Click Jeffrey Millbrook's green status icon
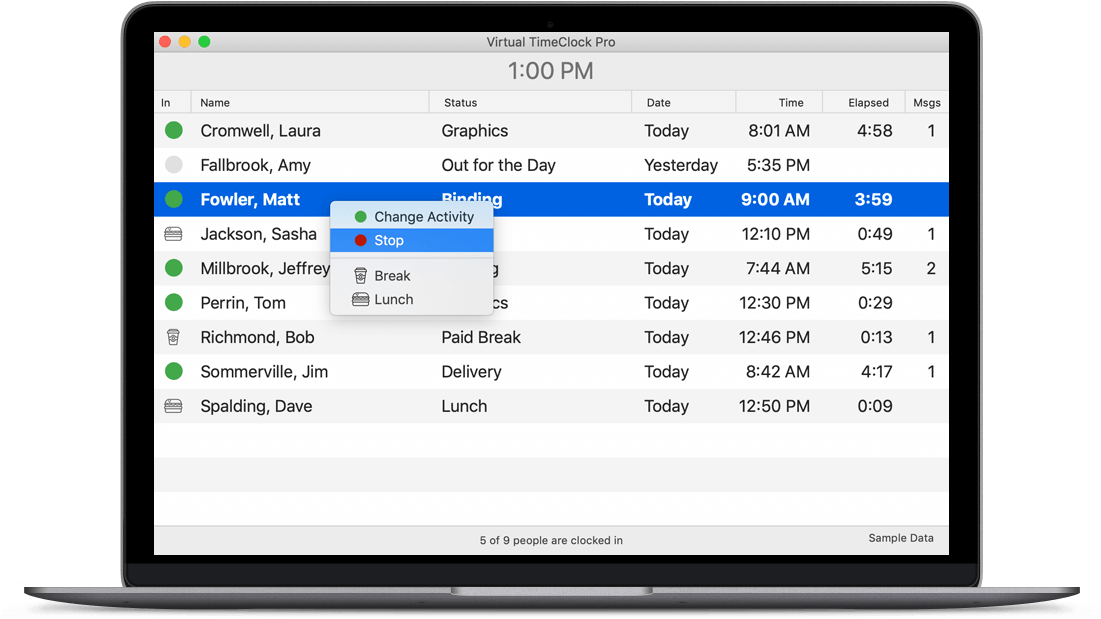1101x619 pixels. 174,268
